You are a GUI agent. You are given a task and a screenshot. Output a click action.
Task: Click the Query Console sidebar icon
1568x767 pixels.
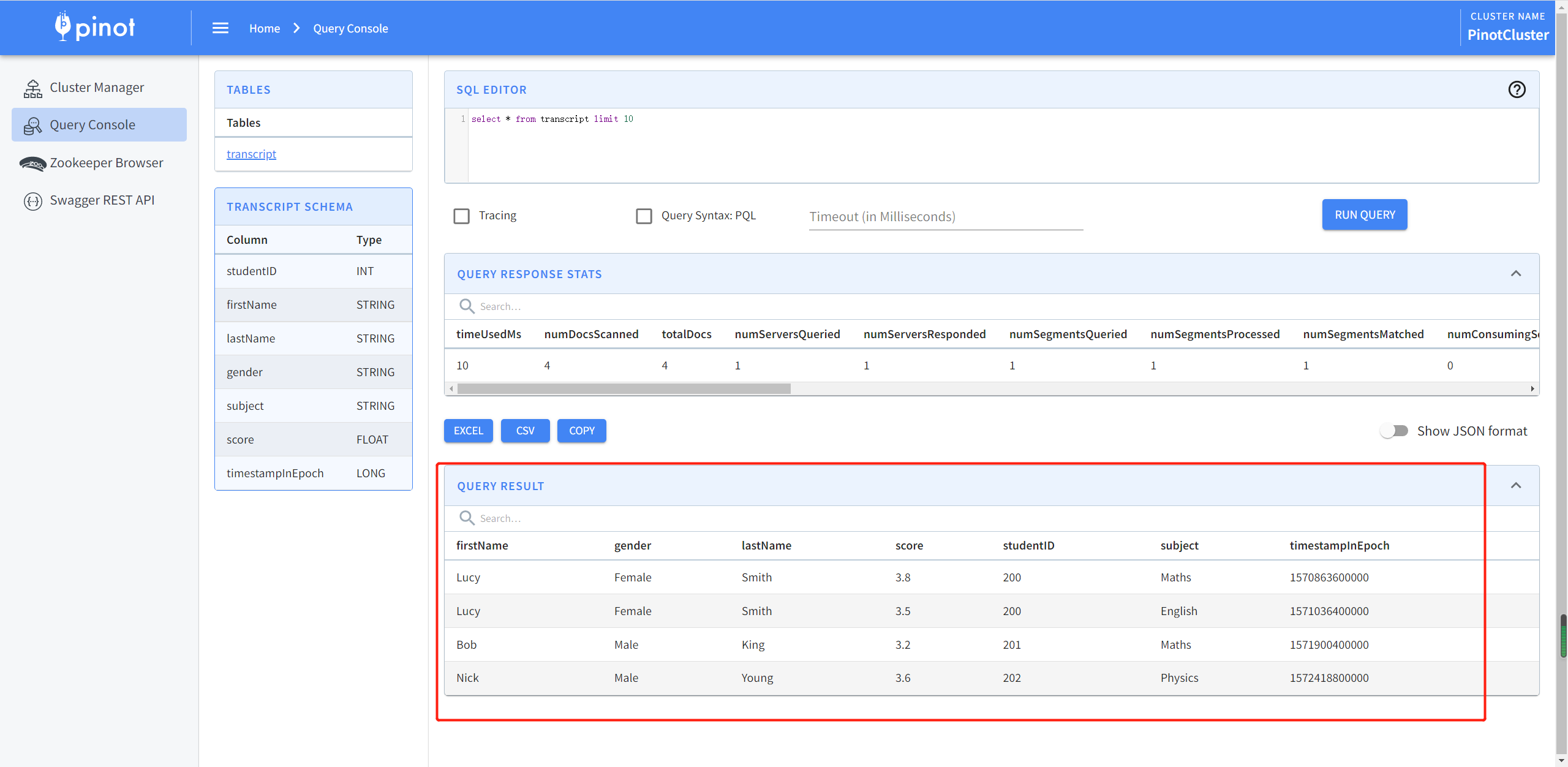point(33,126)
